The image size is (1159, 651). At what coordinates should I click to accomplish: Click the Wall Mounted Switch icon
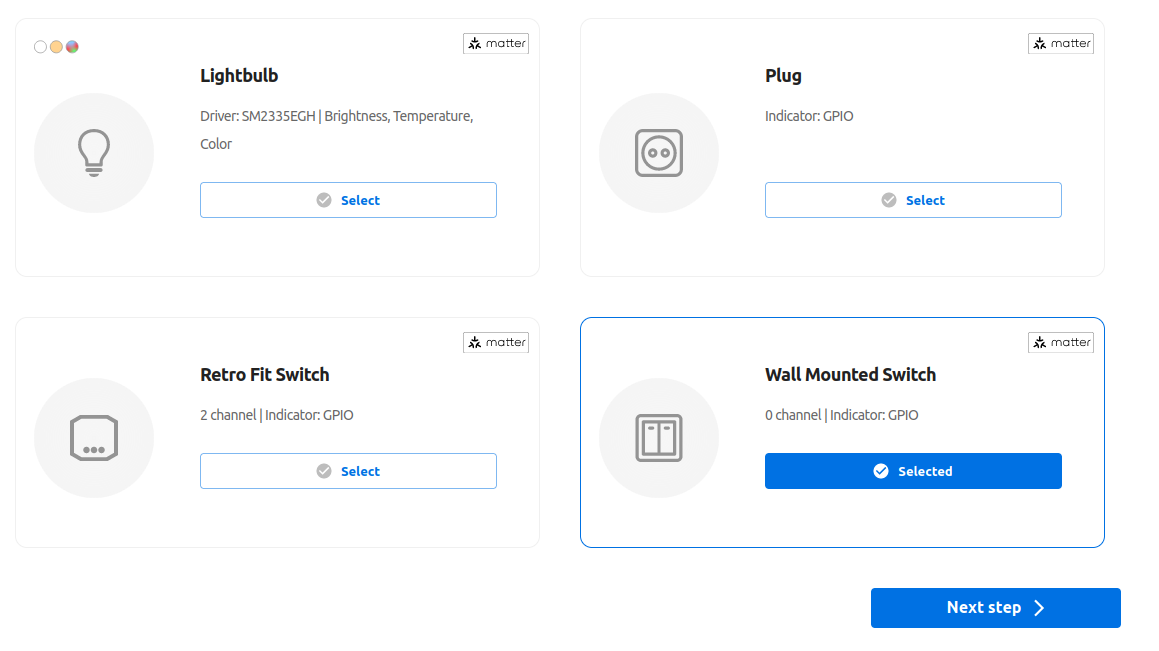tap(659, 437)
